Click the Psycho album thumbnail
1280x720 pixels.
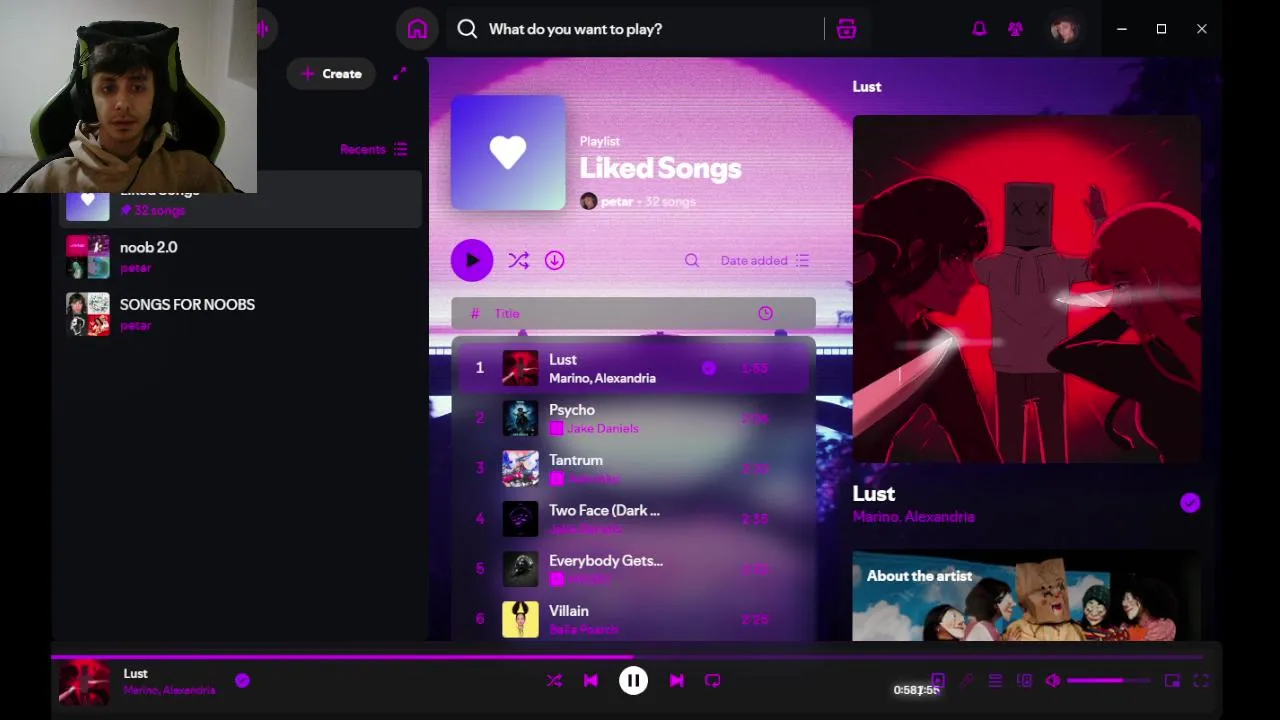click(x=520, y=418)
